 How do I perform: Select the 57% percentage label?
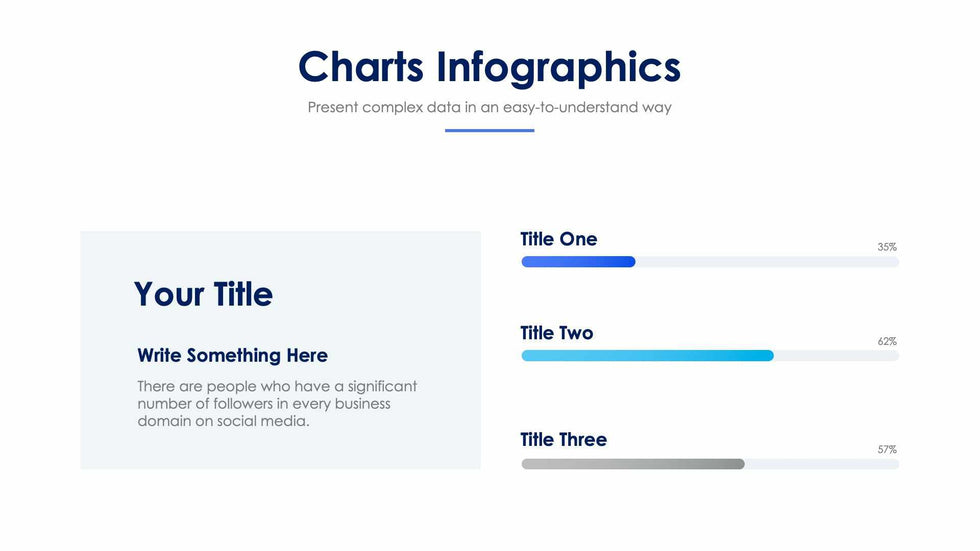(x=887, y=450)
